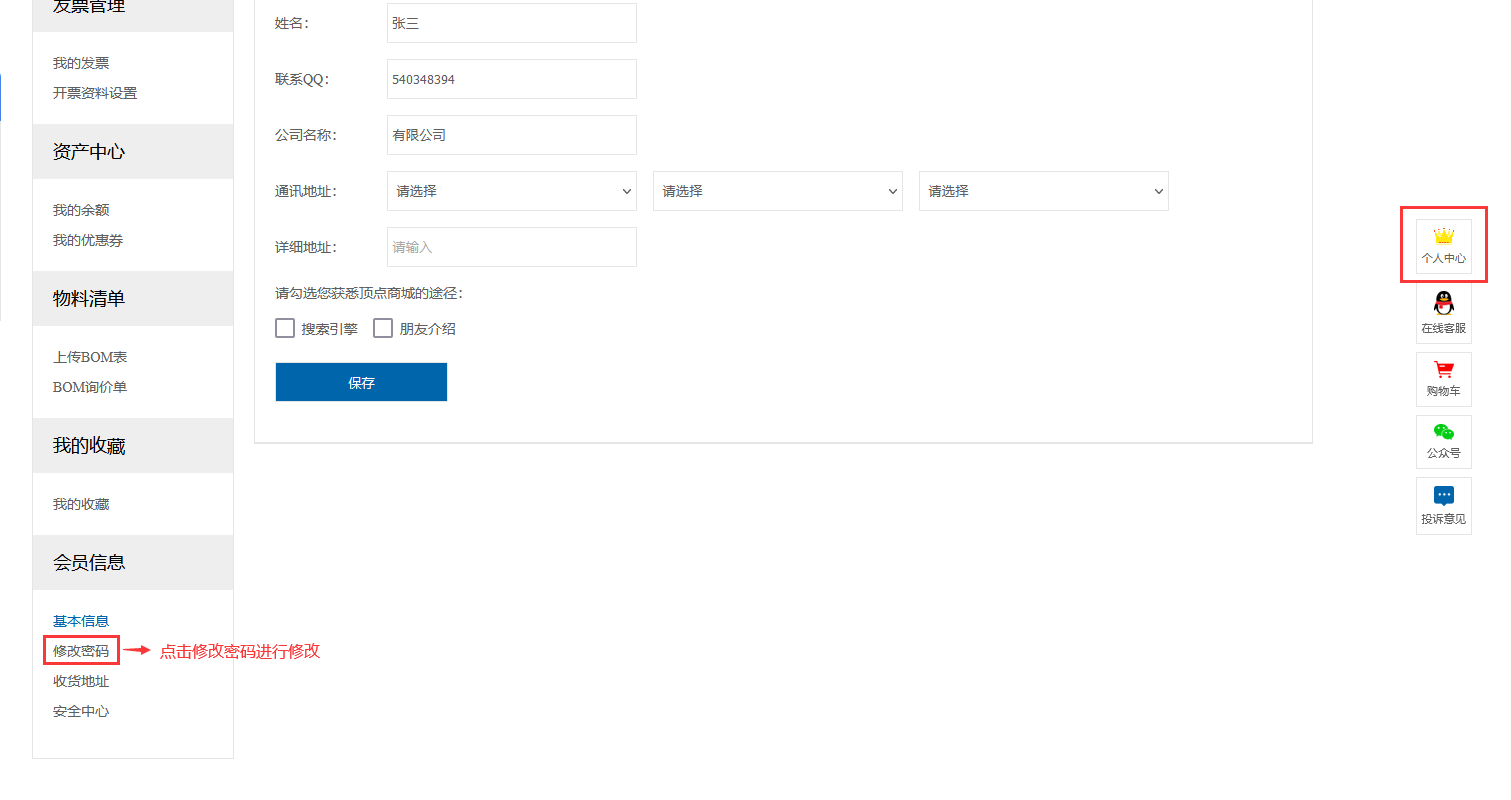Select 我的发票 in the sidebar
Screen dimensions: 1511x800
click(x=80, y=62)
